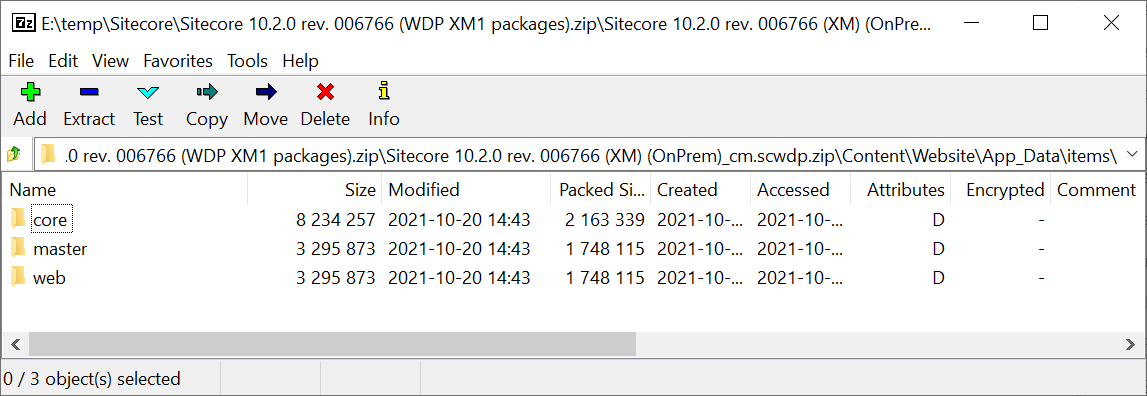
Task: Expand the address path dropdown arrow
Action: pyautogui.click(x=1133, y=154)
